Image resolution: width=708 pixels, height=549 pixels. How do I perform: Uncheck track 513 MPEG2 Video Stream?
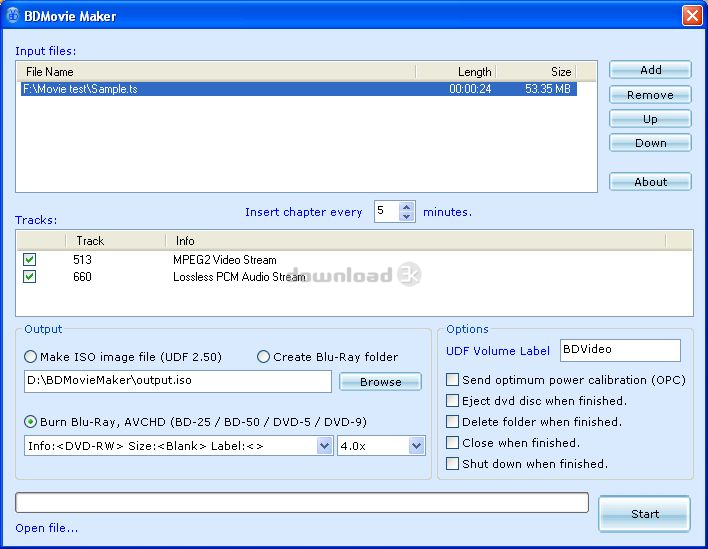click(29, 259)
